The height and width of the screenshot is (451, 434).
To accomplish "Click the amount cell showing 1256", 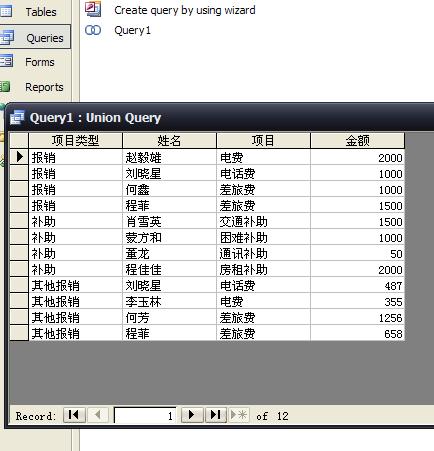I will pyautogui.click(x=357, y=317).
